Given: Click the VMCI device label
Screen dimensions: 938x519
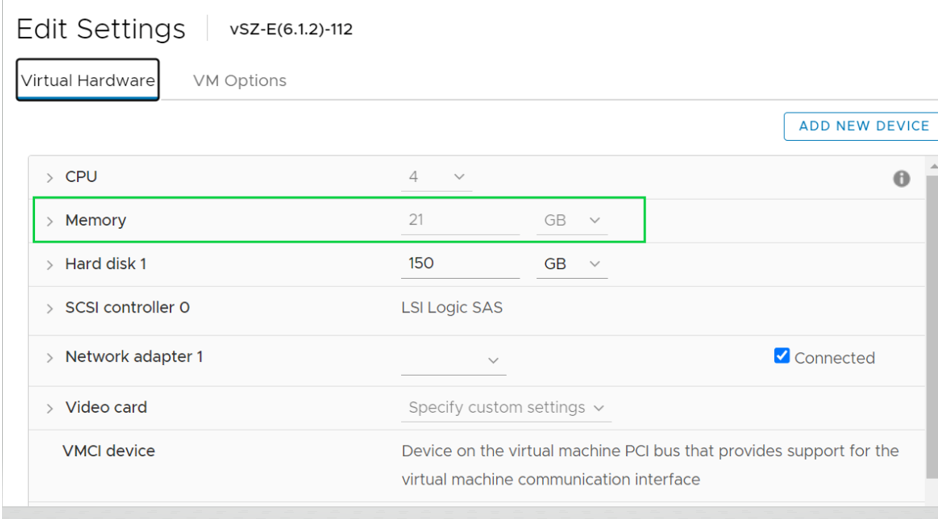Looking at the screenshot, I should click(x=110, y=451).
